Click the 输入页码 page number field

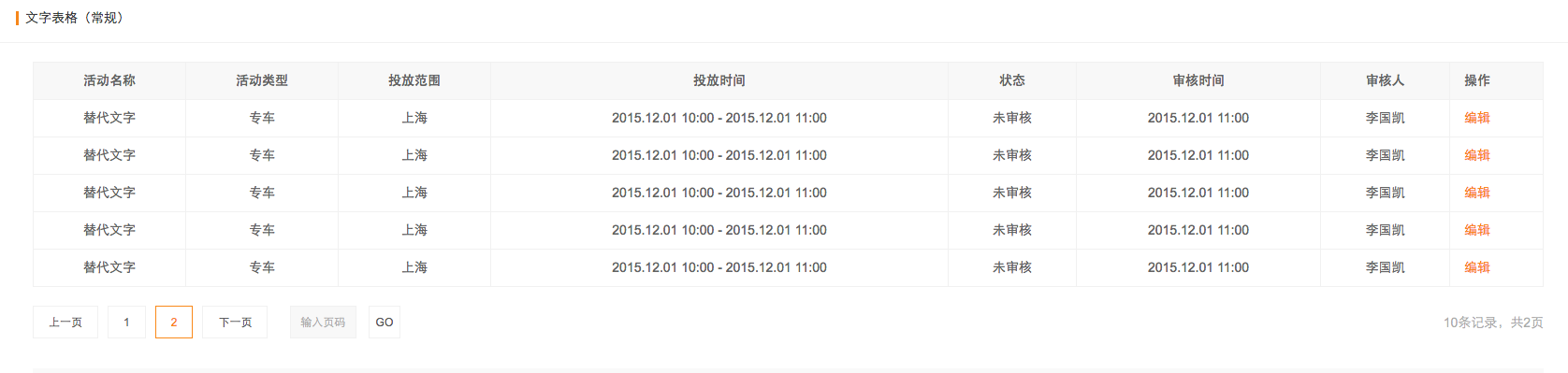323,323
